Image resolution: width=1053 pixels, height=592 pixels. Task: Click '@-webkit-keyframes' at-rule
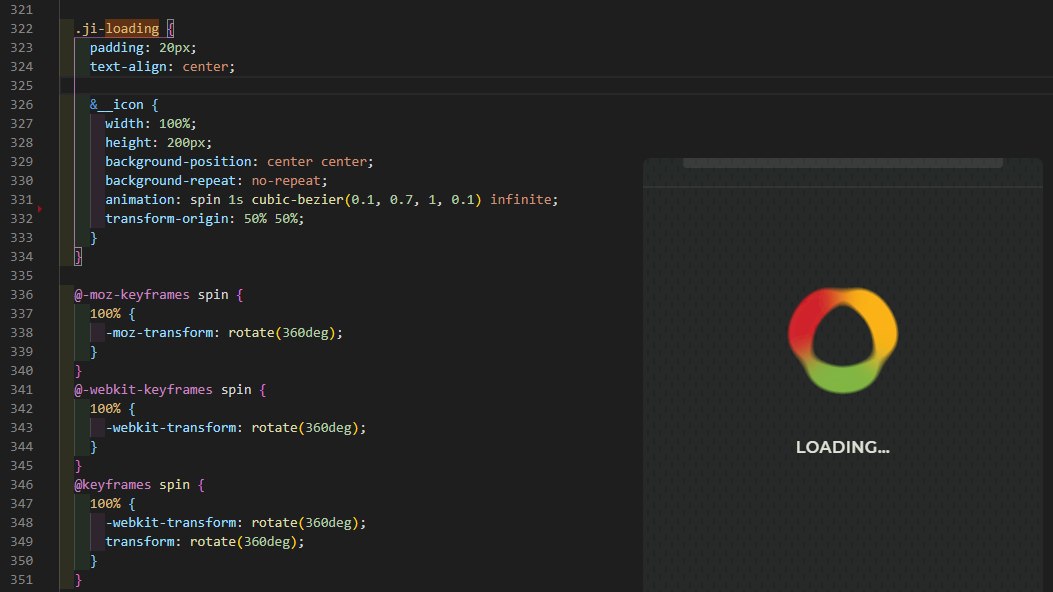(x=143, y=389)
